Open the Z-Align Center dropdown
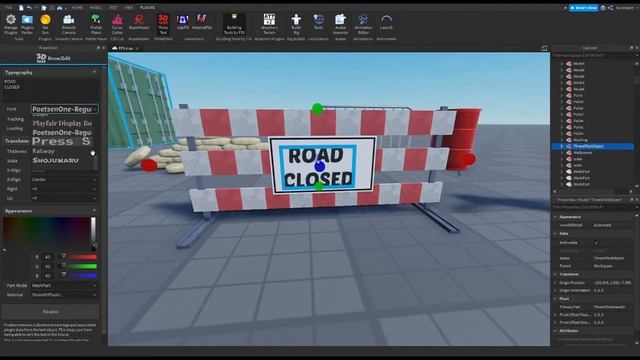The width and height of the screenshot is (640, 360). coord(64,179)
